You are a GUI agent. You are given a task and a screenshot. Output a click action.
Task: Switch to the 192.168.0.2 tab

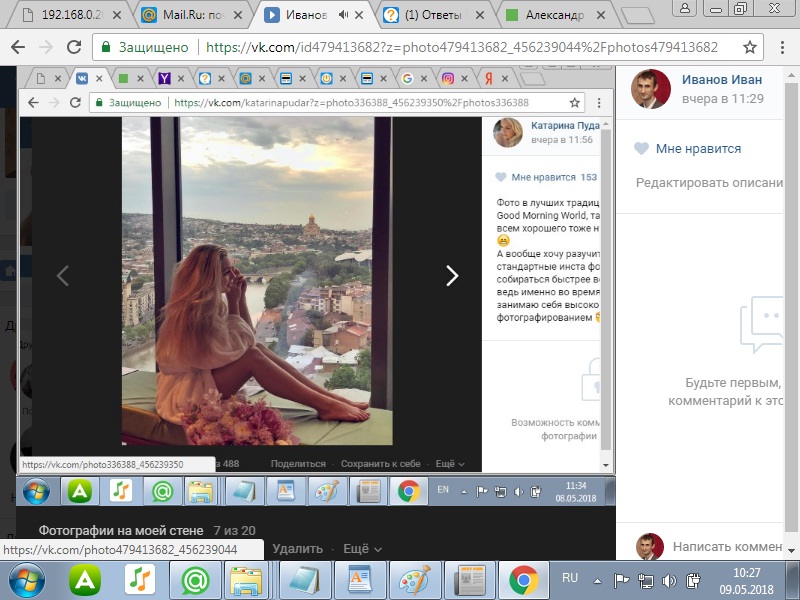coord(70,15)
